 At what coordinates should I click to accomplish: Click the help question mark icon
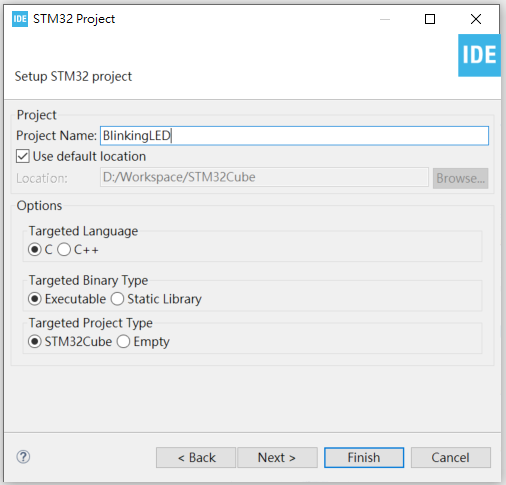pos(23,457)
